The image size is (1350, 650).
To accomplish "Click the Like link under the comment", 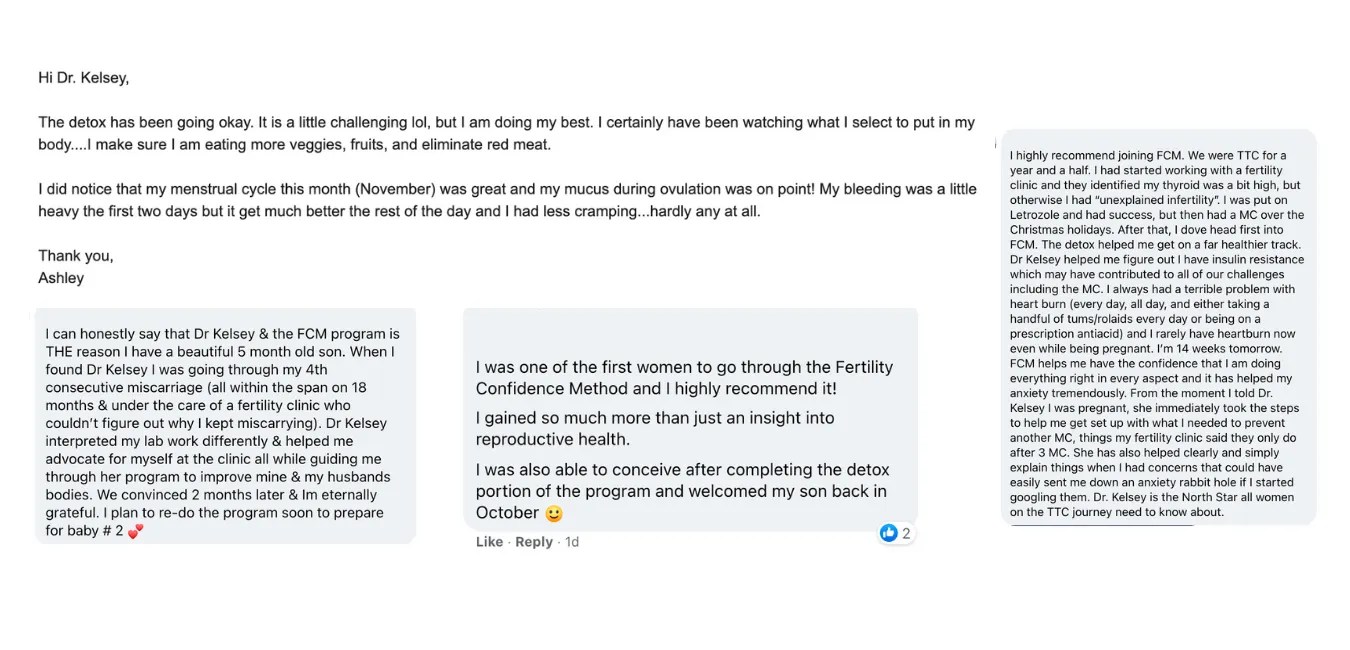I will pos(489,542).
